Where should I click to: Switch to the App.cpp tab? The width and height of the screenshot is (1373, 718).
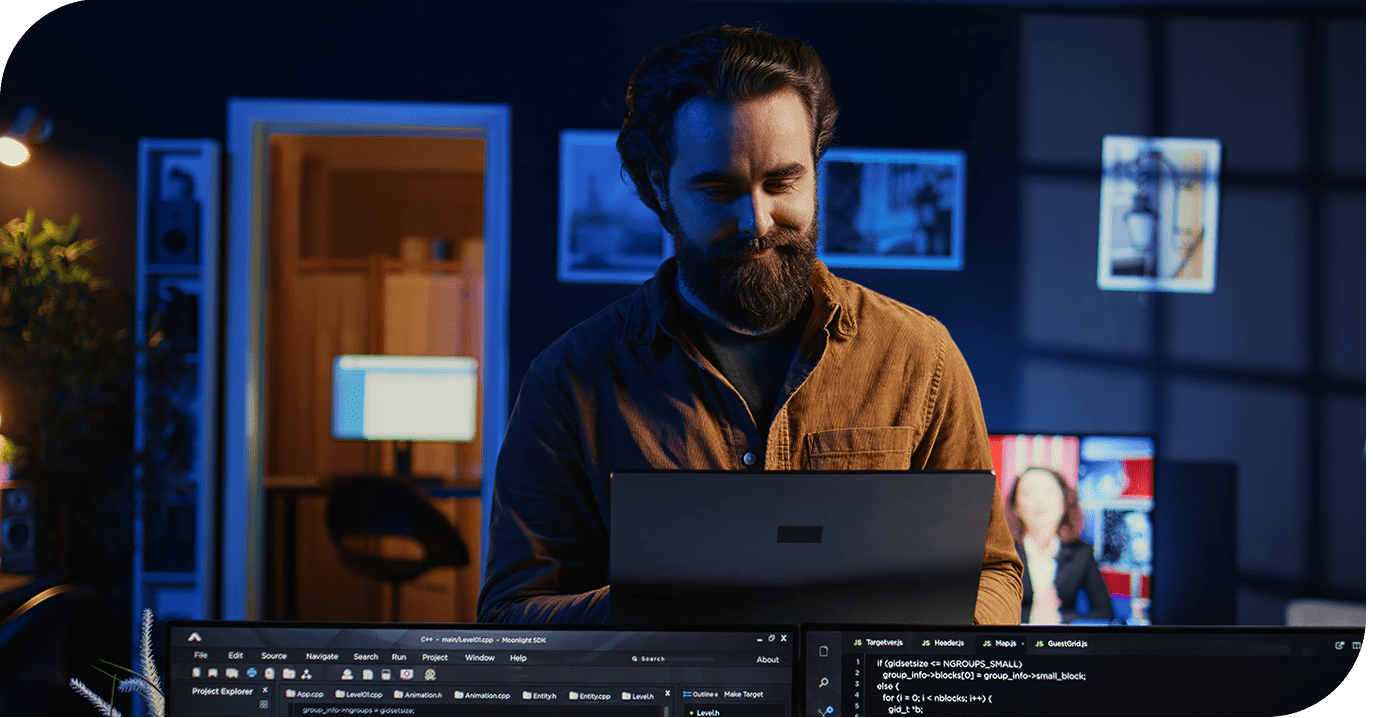(305, 694)
